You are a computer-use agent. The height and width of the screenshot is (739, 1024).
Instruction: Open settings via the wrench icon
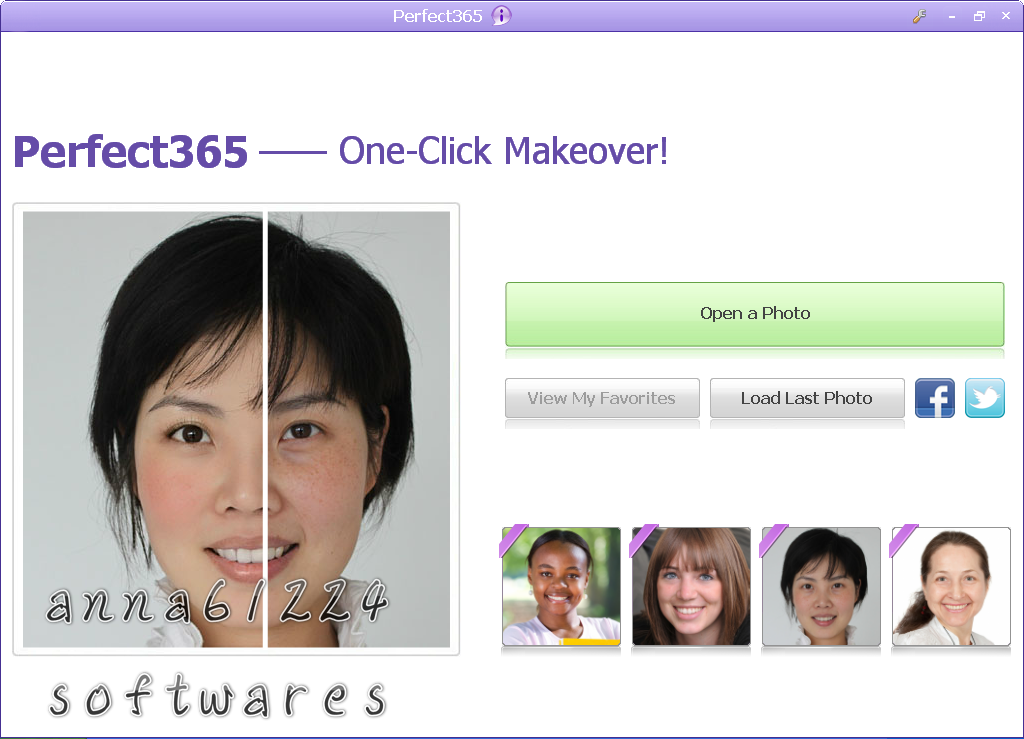click(x=920, y=16)
